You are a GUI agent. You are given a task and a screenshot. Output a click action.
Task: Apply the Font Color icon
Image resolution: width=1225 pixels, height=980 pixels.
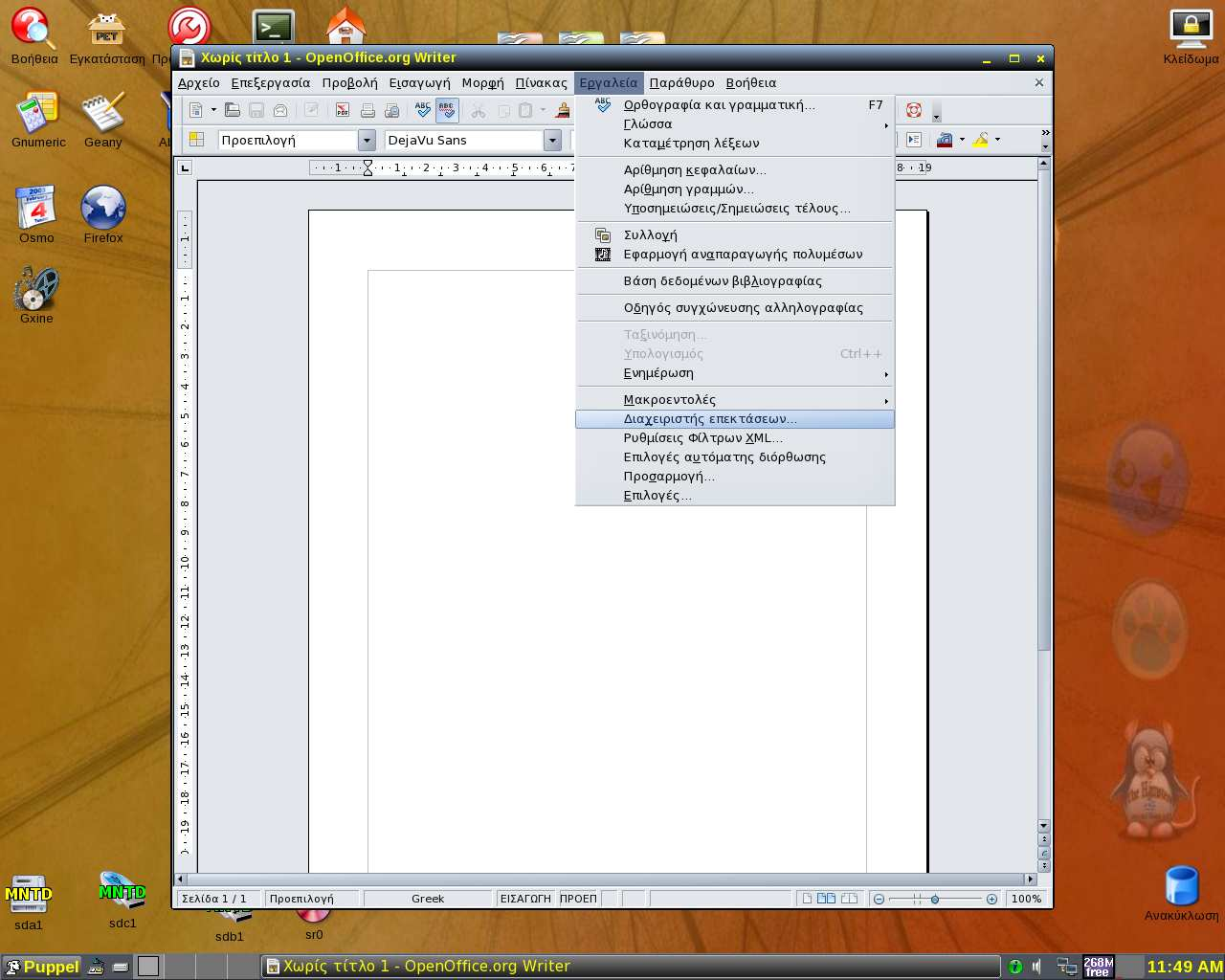[945, 140]
